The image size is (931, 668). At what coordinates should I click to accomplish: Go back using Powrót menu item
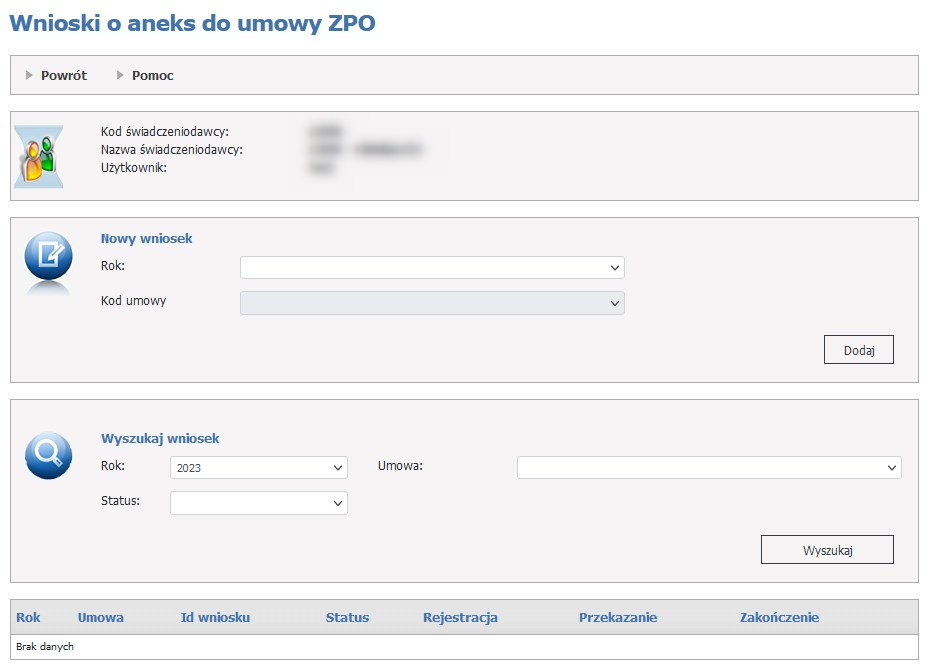point(64,75)
